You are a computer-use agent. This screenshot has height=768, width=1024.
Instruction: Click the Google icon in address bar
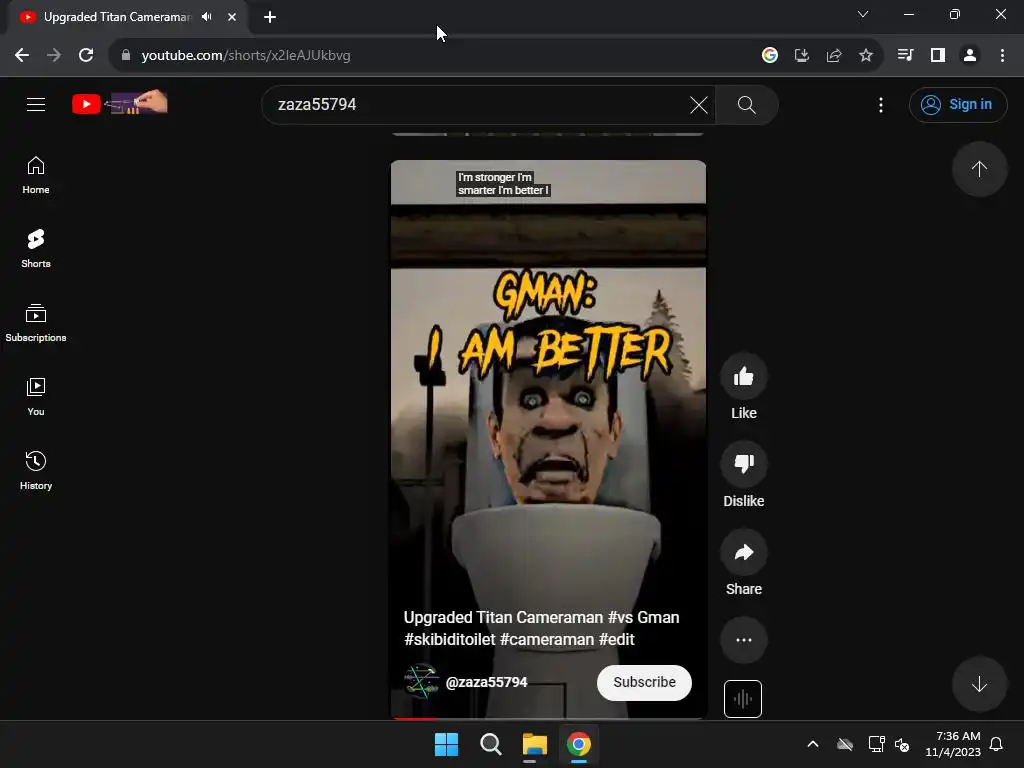click(x=770, y=56)
